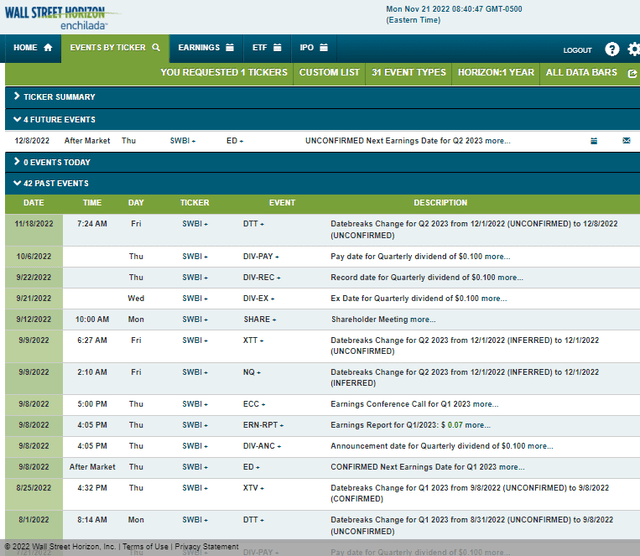Sort by the Day column header
640x556 pixels.
point(136,203)
